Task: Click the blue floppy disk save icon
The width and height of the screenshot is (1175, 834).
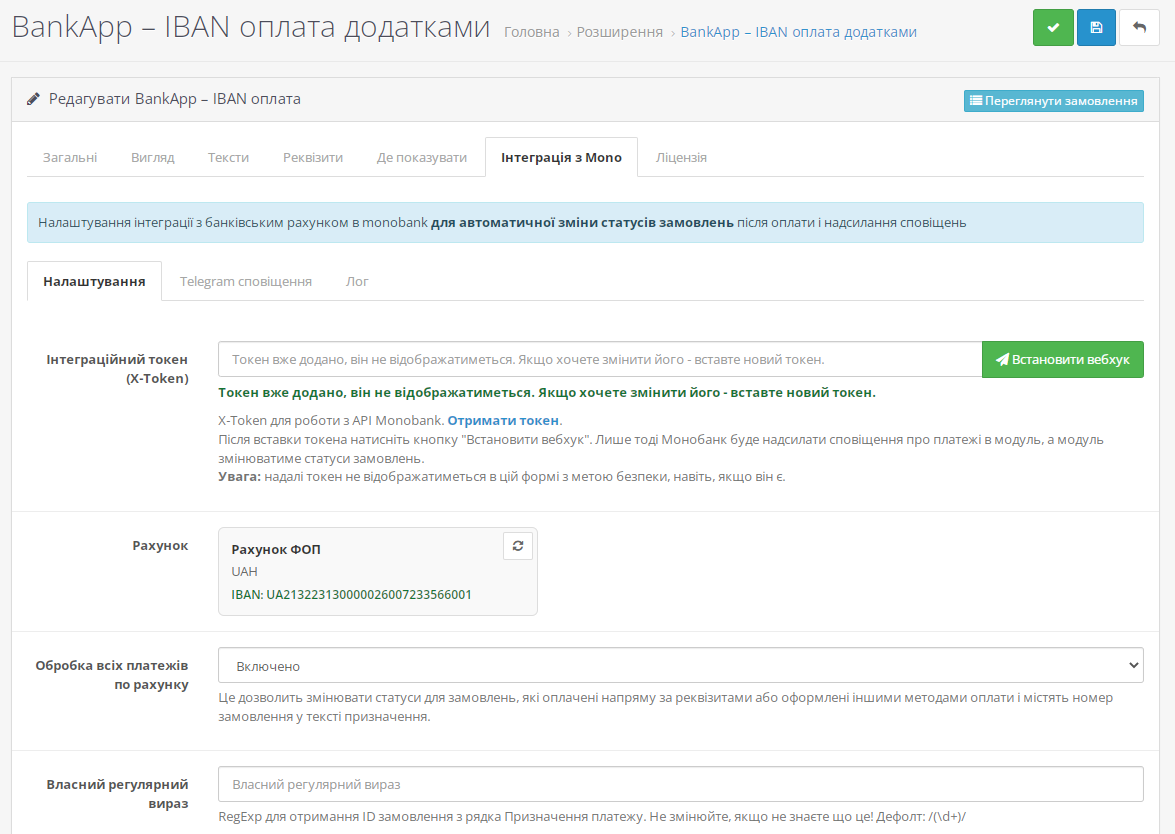Action: coord(1096,28)
